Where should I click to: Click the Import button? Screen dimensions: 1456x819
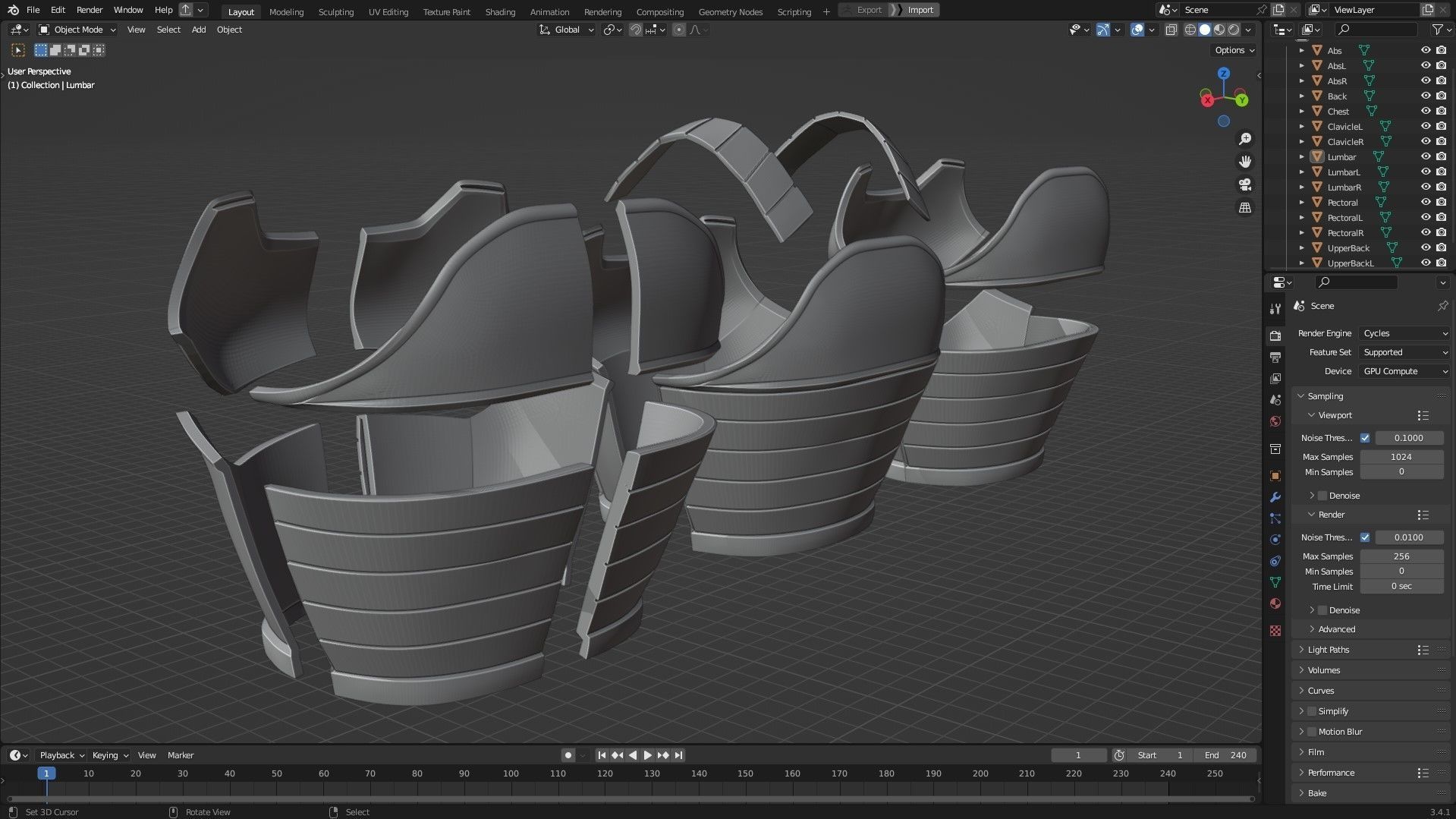[x=920, y=10]
